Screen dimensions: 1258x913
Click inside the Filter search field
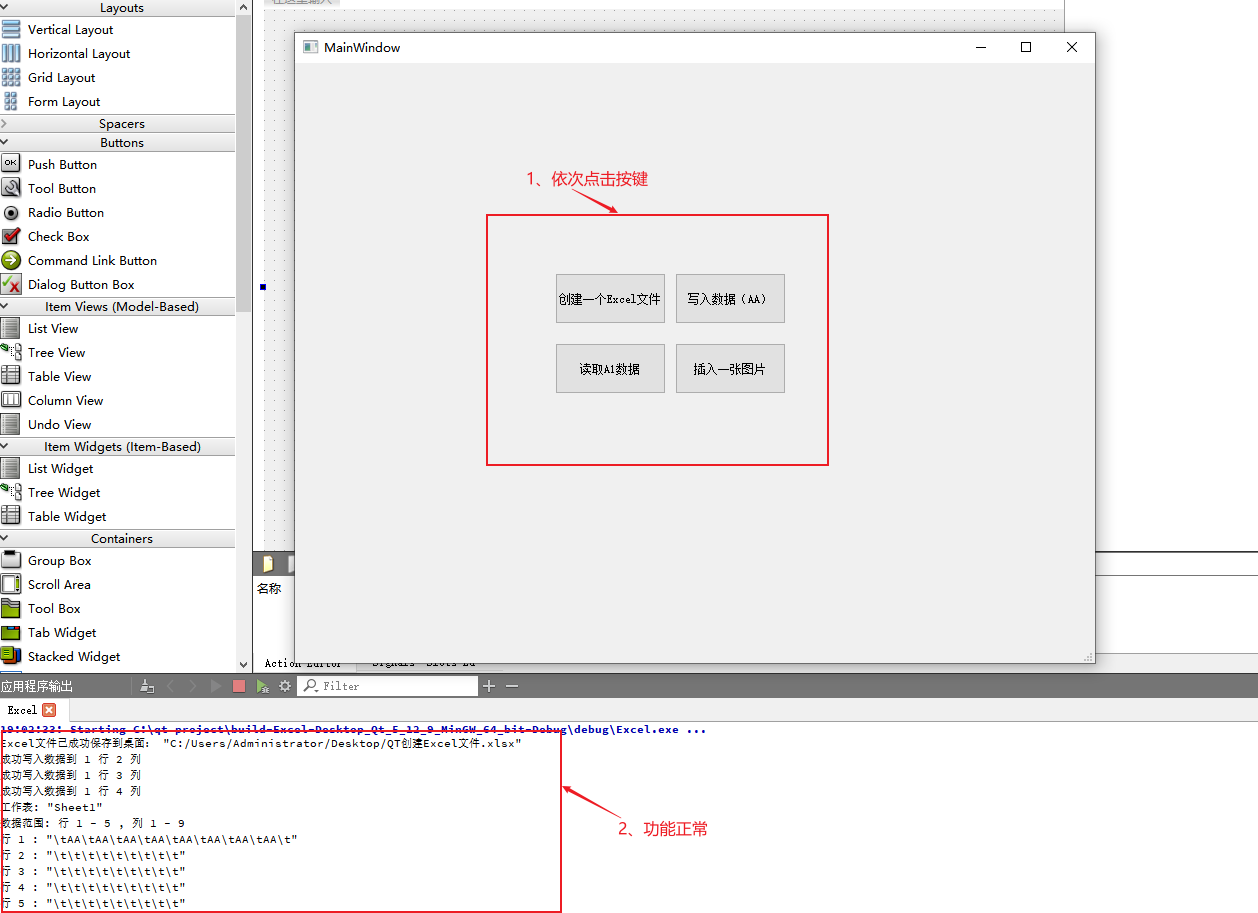[390, 686]
